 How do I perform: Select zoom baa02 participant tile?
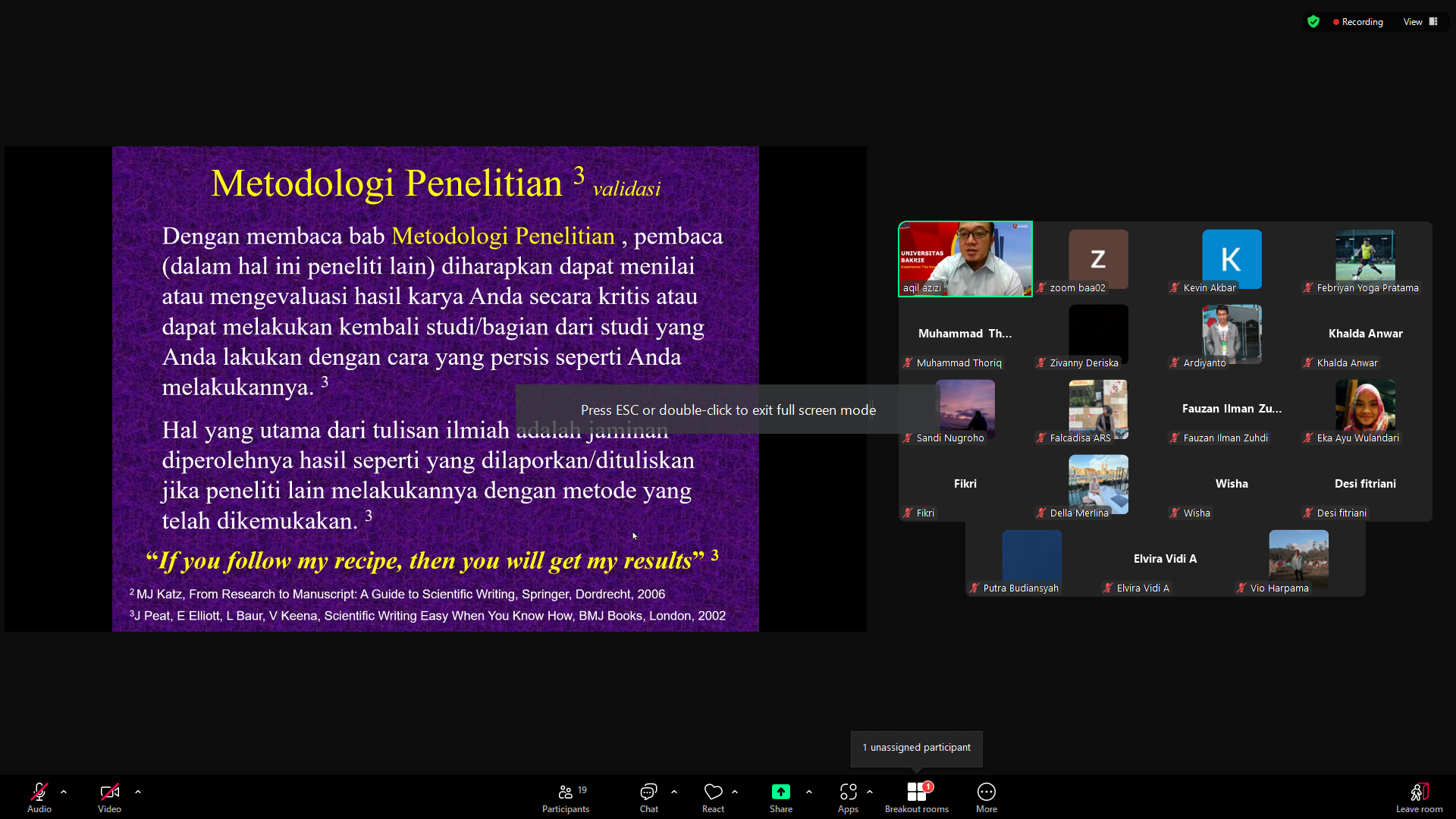click(x=1099, y=259)
